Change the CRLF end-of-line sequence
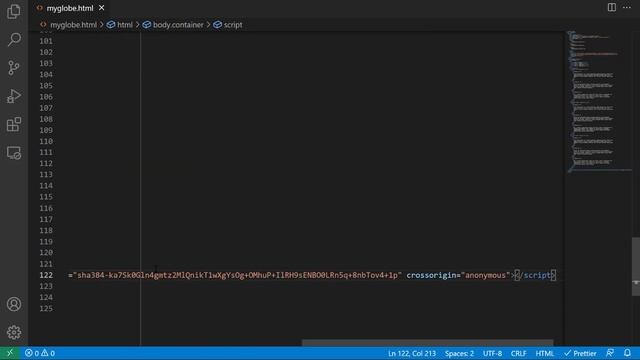640x360 pixels. 518,353
